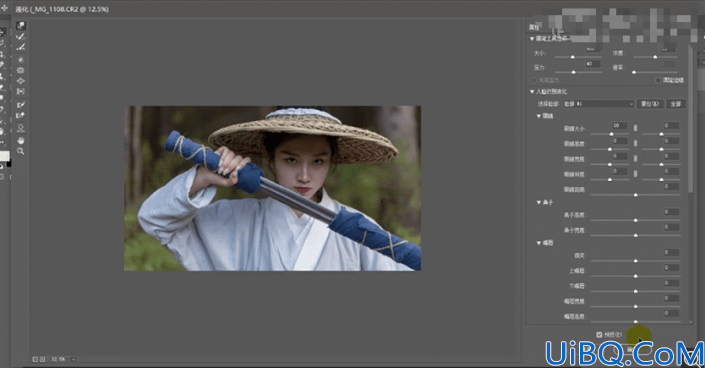Toggle the 预览 preview checkbox
Screen dimensions: 705x368
(599, 335)
